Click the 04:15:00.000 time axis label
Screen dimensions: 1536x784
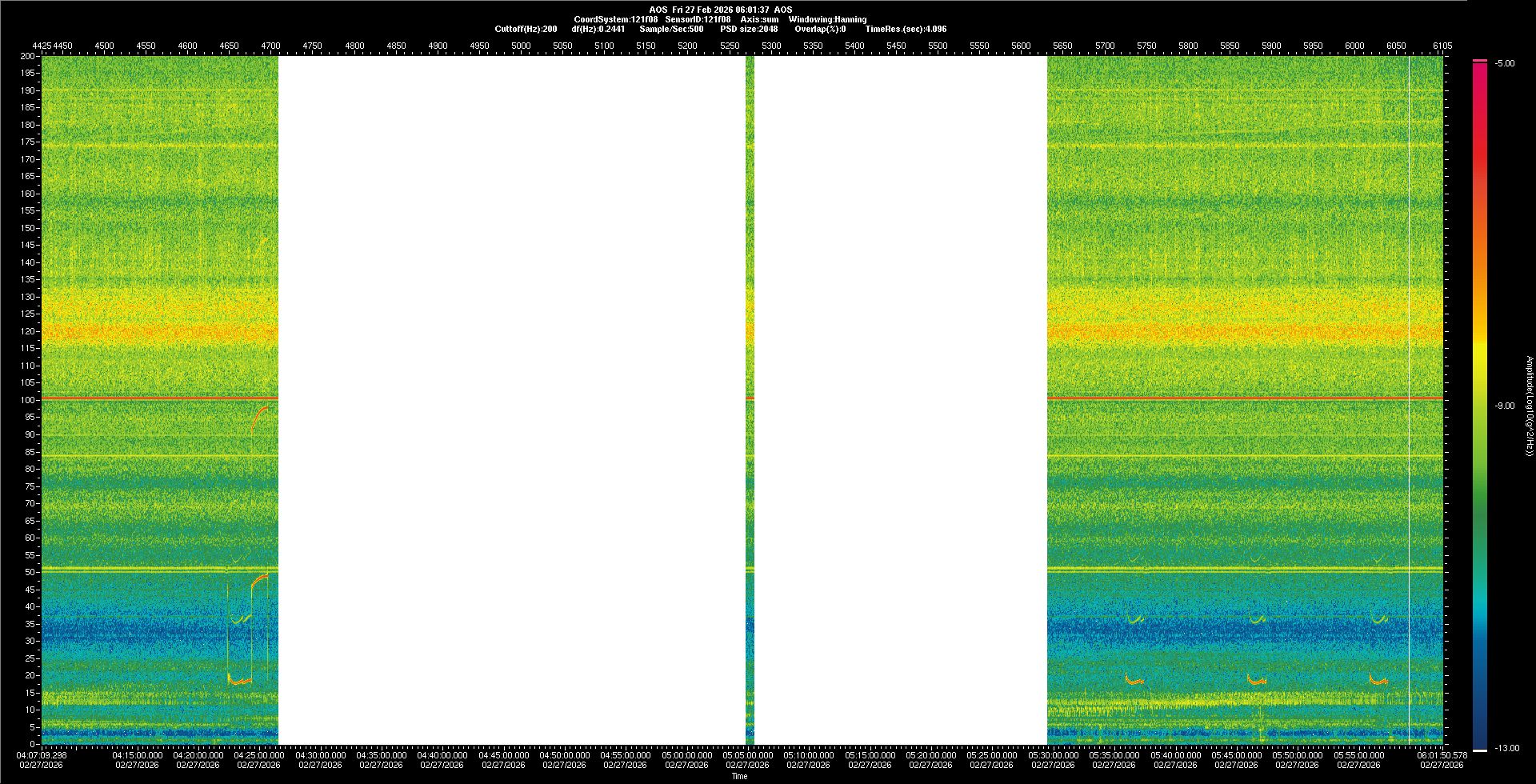click(137, 755)
